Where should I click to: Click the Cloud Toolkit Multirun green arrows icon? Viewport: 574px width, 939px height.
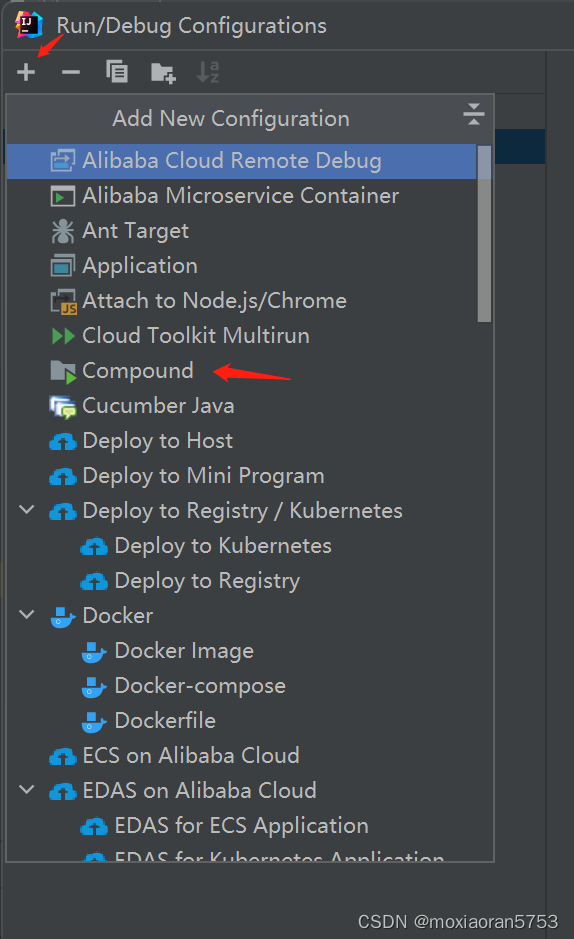click(x=63, y=336)
